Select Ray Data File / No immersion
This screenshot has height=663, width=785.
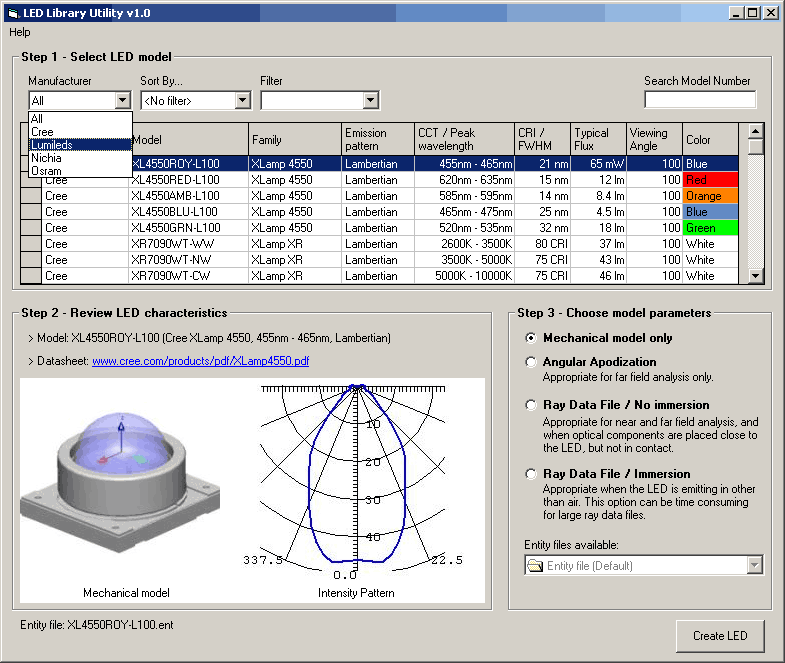click(x=617, y=405)
